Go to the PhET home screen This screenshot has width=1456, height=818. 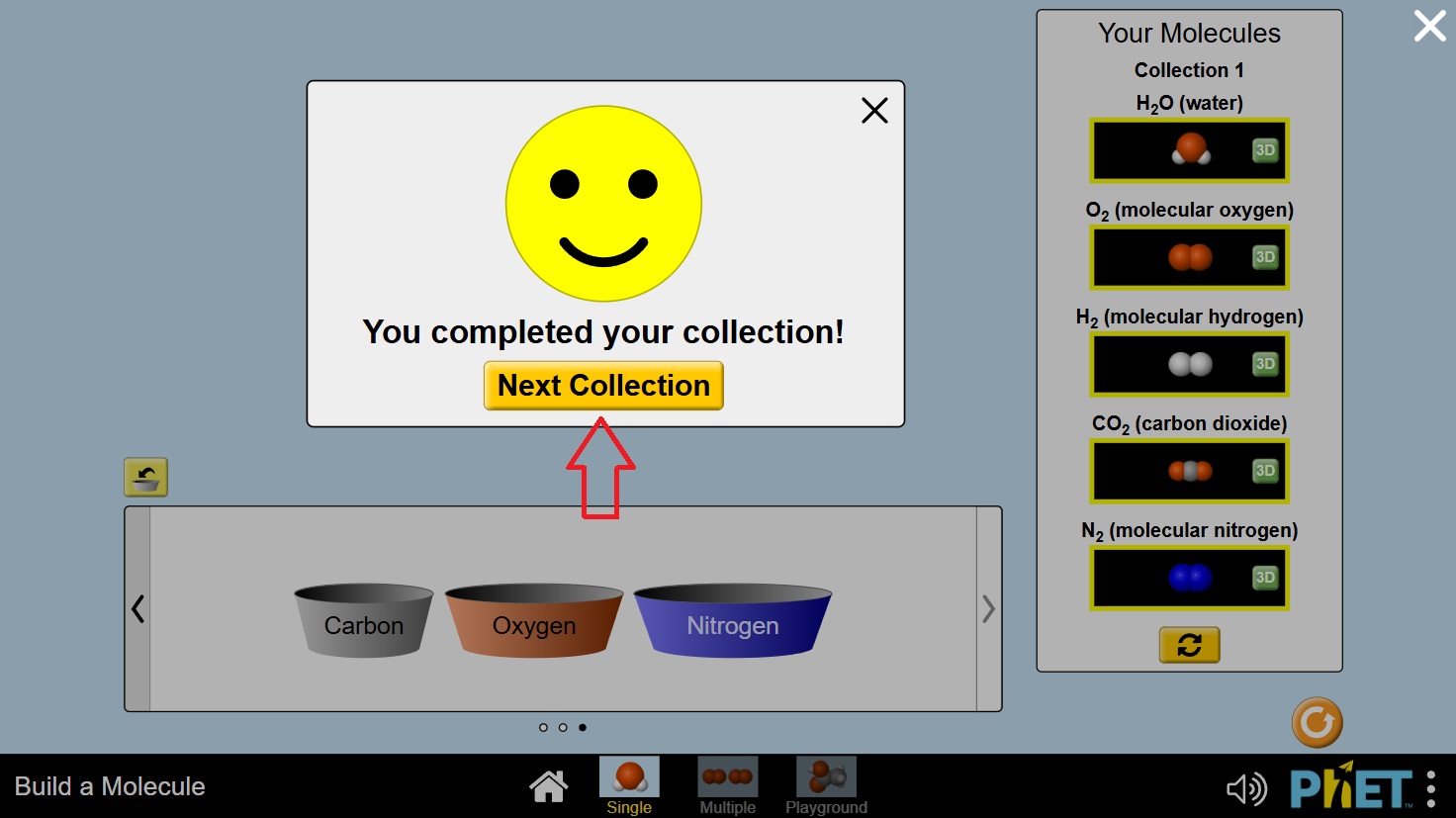pos(548,787)
